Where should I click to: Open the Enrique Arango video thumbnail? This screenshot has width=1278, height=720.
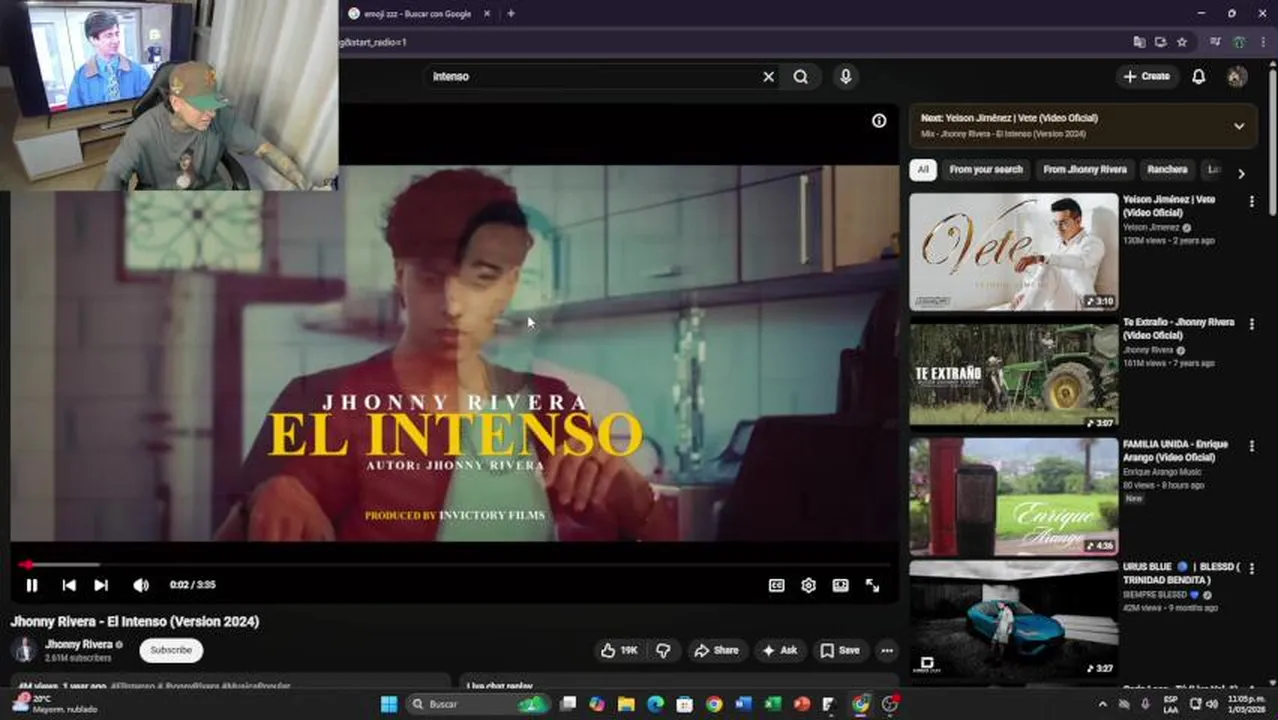click(x=1014, y=496)
